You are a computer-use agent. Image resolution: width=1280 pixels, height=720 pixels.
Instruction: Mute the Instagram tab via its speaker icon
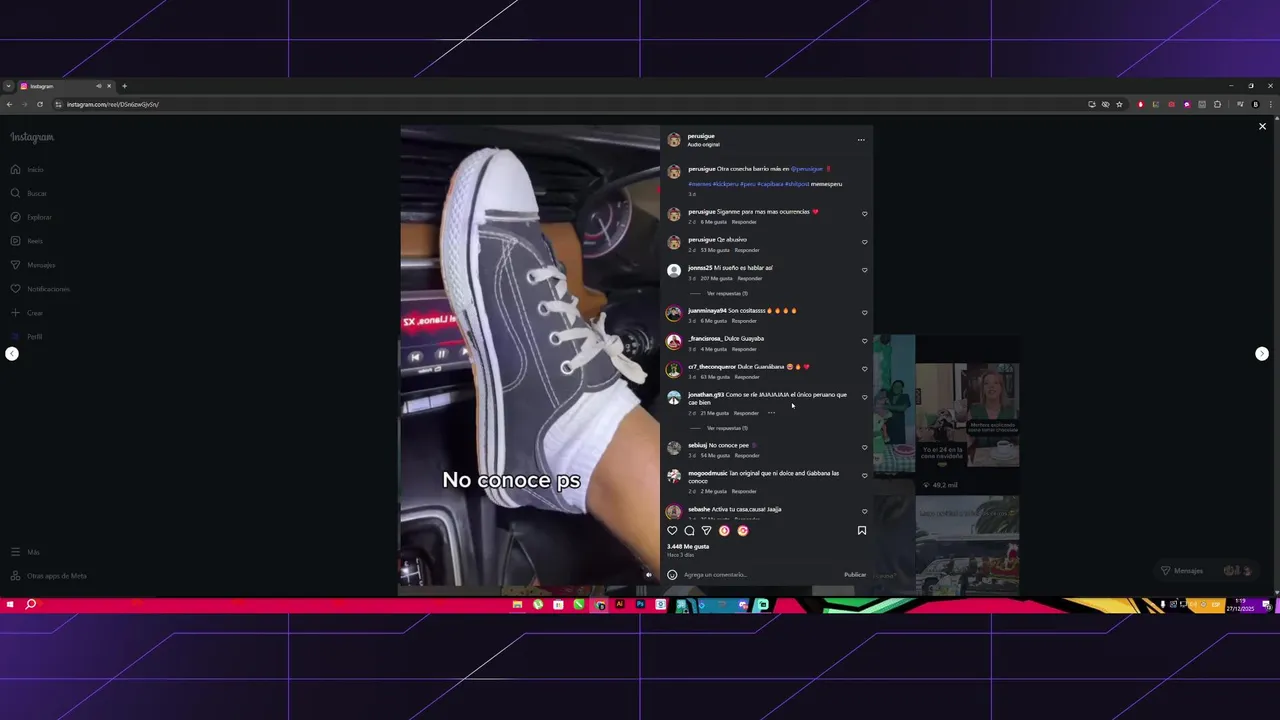[x=98, y=86]
